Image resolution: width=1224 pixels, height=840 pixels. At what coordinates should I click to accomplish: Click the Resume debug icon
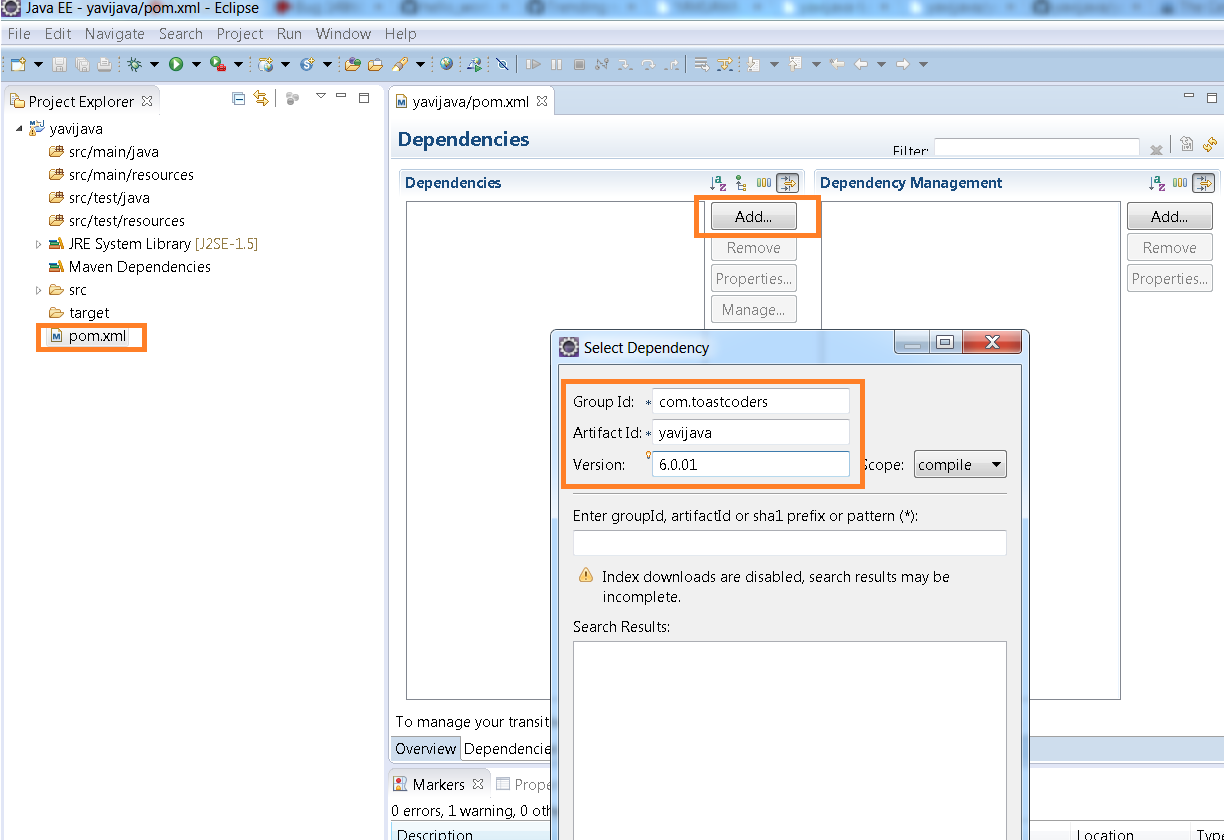click(534, 64)
